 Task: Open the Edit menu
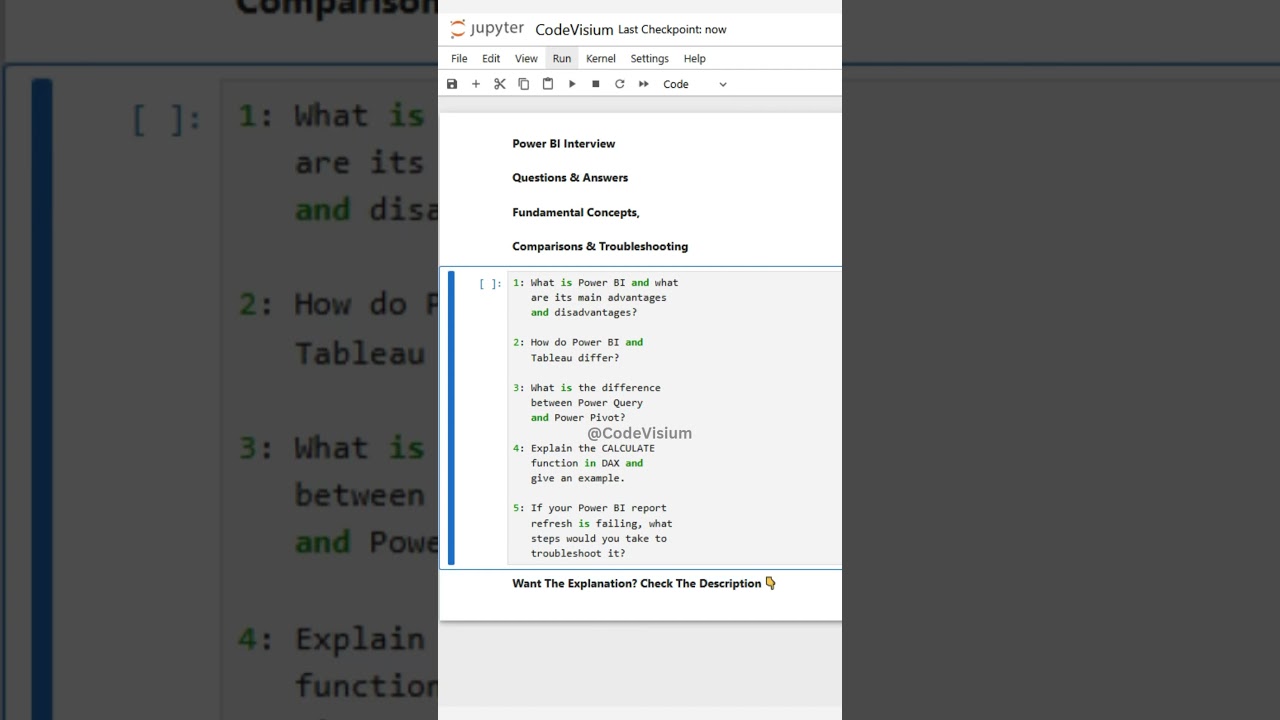491,59
